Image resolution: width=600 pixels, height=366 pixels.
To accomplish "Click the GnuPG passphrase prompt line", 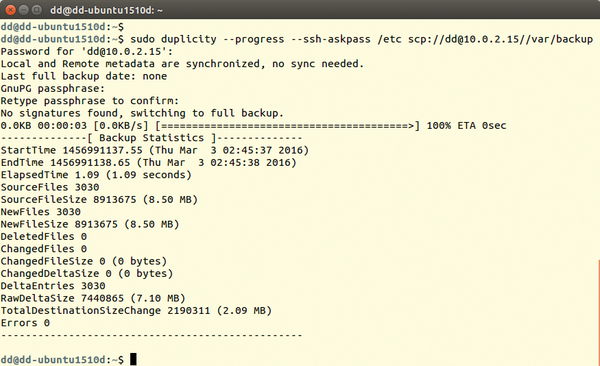I will click(52, 88).
